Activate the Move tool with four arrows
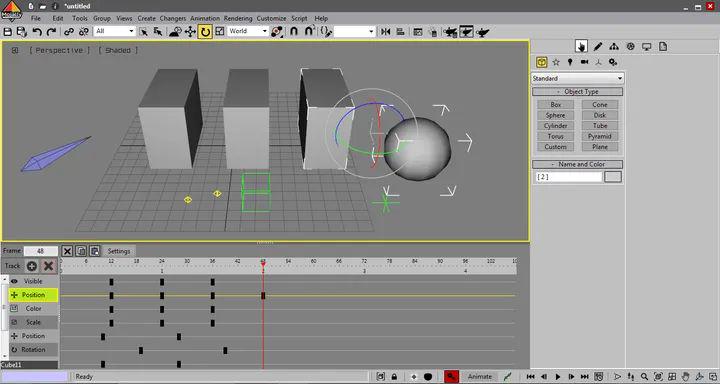 tap(190, 32)
